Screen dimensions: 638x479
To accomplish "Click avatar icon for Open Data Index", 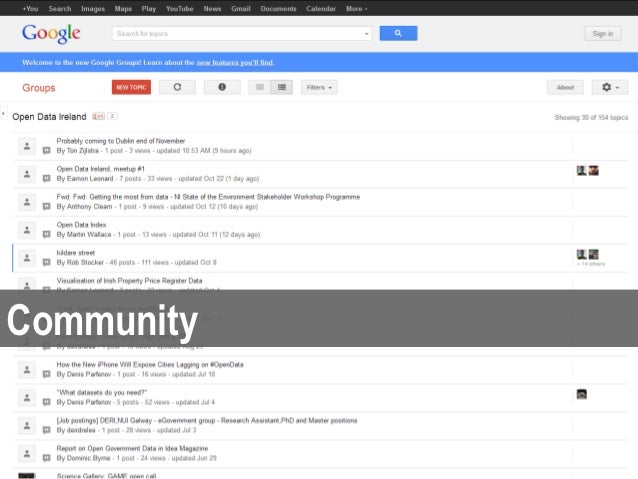I will coord(27,230).
